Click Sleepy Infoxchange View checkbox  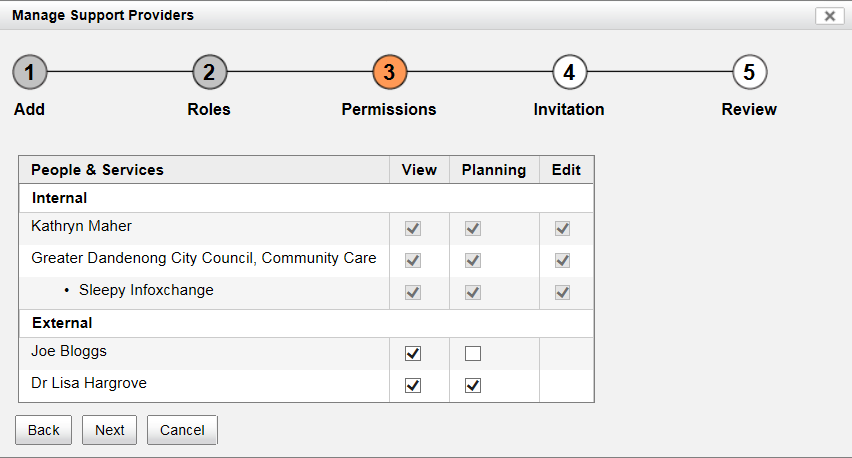[413, 292]
